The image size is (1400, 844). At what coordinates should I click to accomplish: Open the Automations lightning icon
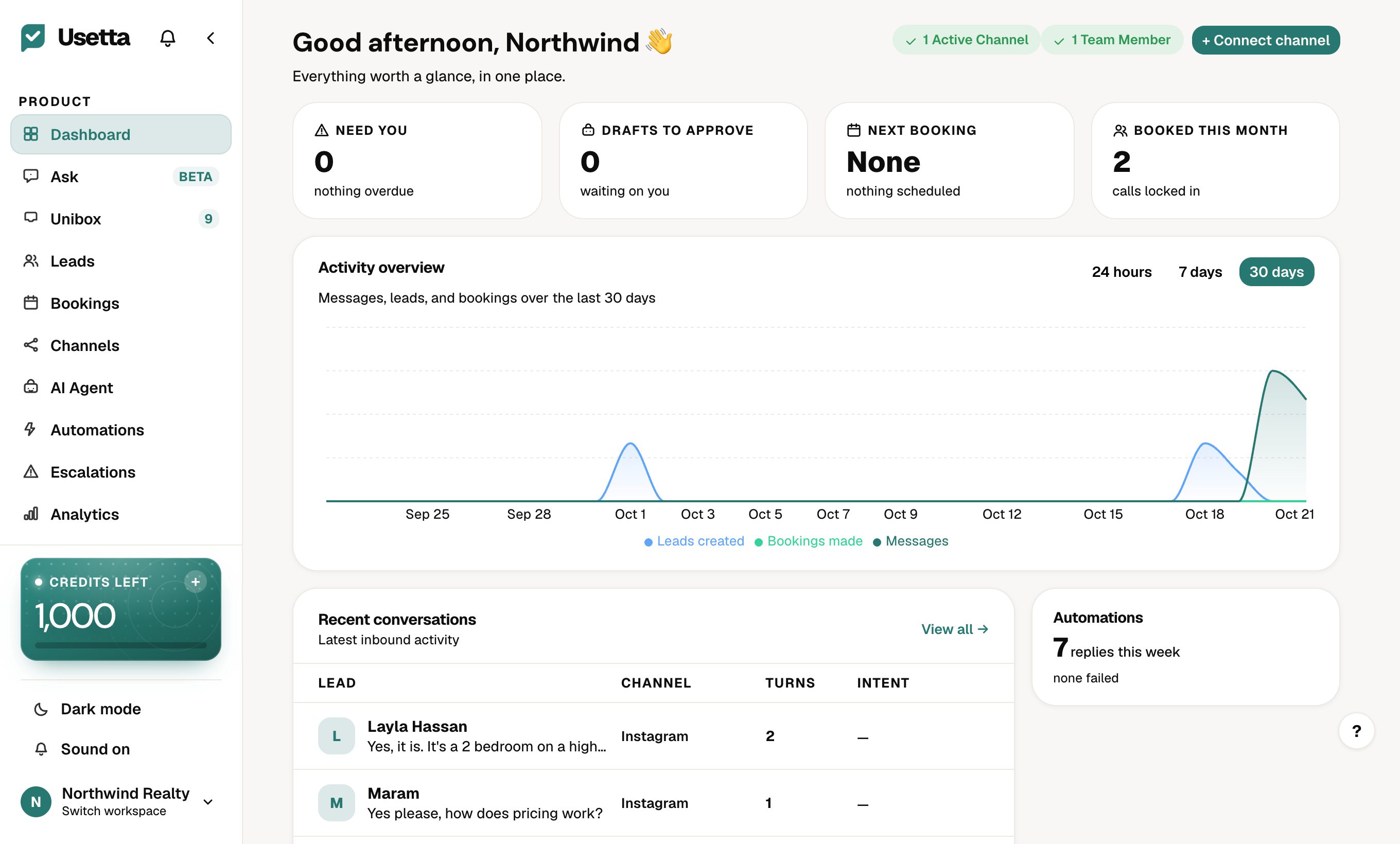point(31,429)
